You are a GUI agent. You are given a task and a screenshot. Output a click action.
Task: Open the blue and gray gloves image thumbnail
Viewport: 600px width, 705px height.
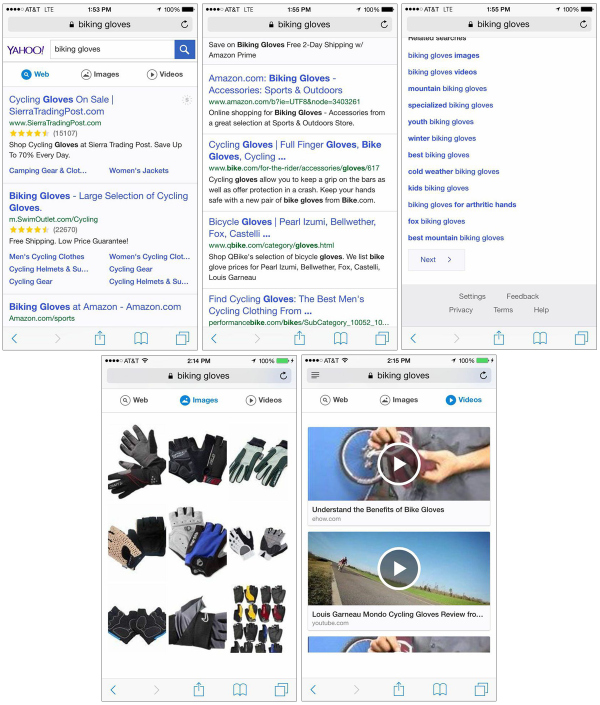[x=198, y=540]
